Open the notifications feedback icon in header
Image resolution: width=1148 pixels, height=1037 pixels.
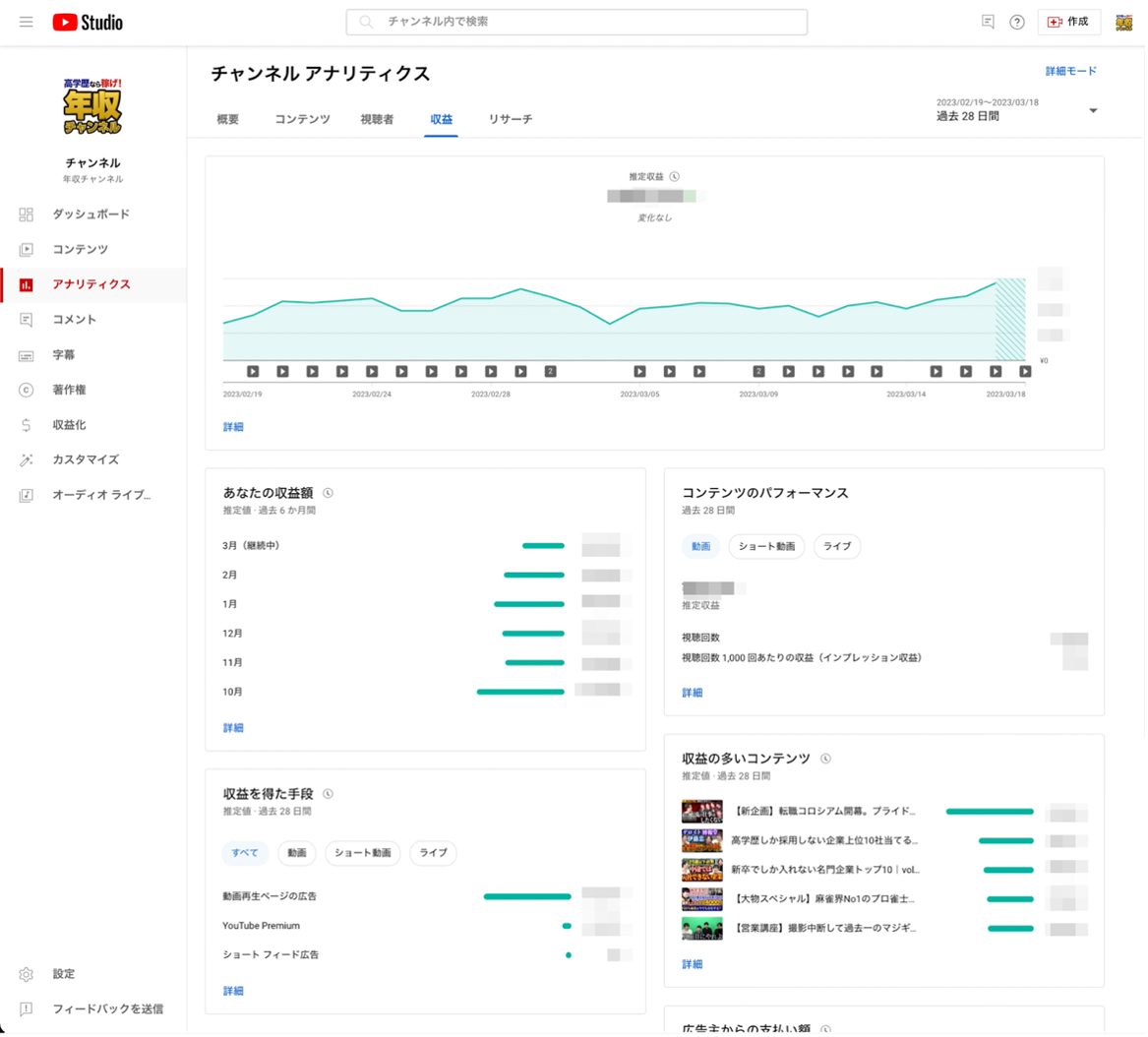coord(988,22)
